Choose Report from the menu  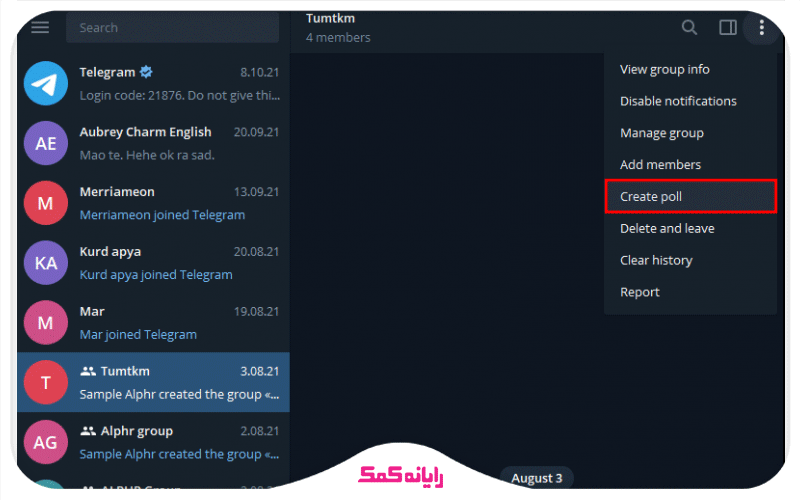pos(690,292)
